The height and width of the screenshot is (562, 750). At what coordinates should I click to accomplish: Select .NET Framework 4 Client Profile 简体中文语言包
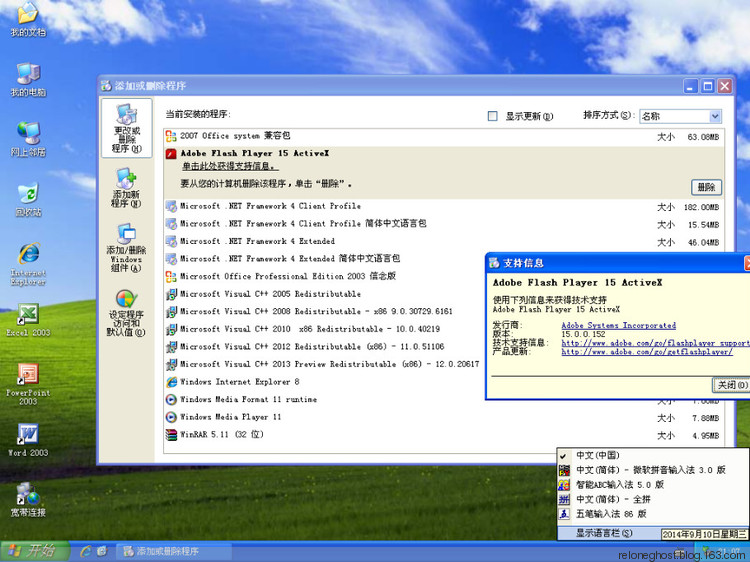444,224
